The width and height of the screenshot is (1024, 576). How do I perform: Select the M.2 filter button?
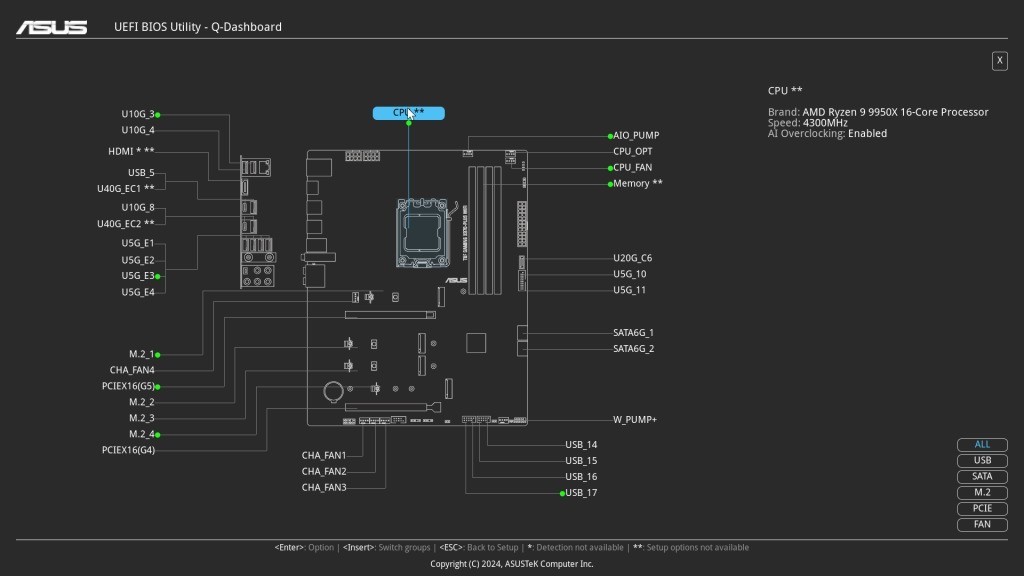982,493
